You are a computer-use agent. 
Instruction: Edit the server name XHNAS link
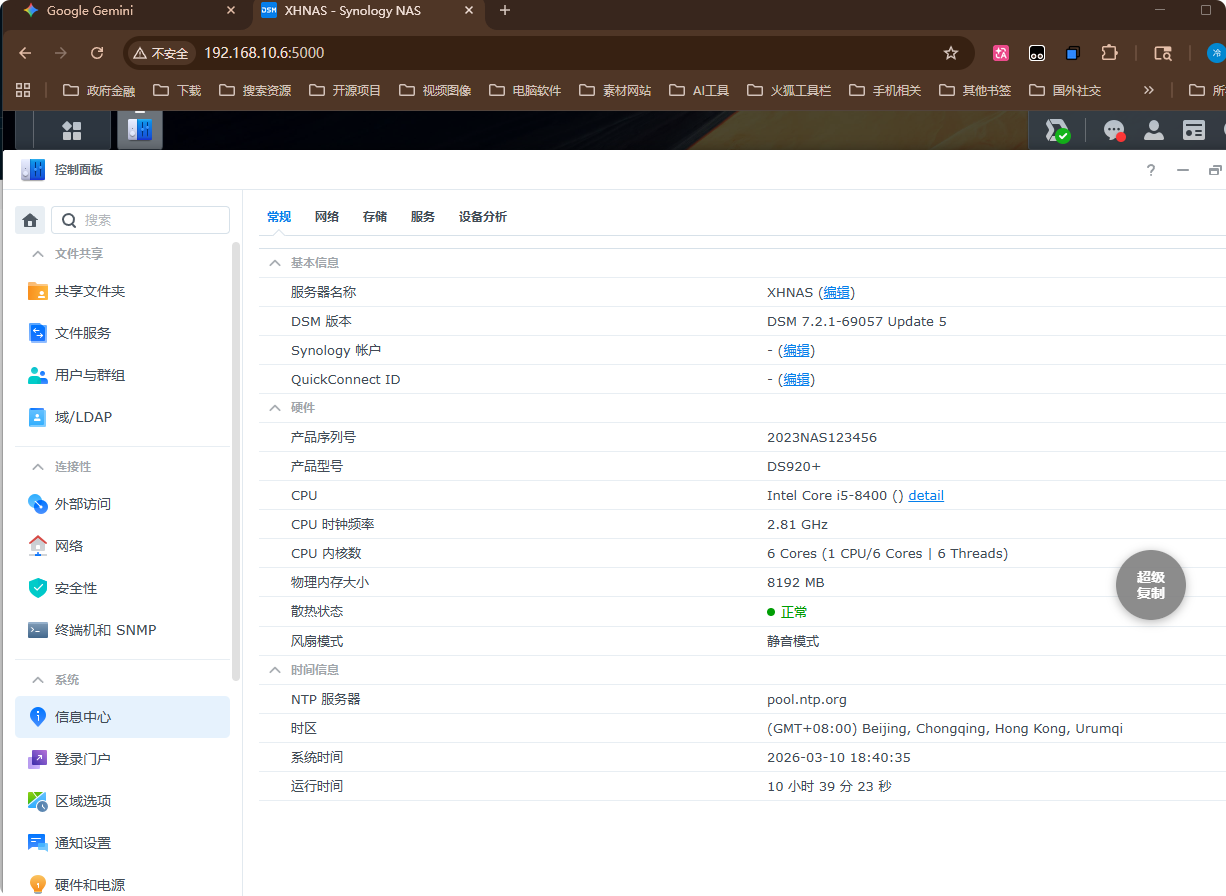click(x=836, y=293)
